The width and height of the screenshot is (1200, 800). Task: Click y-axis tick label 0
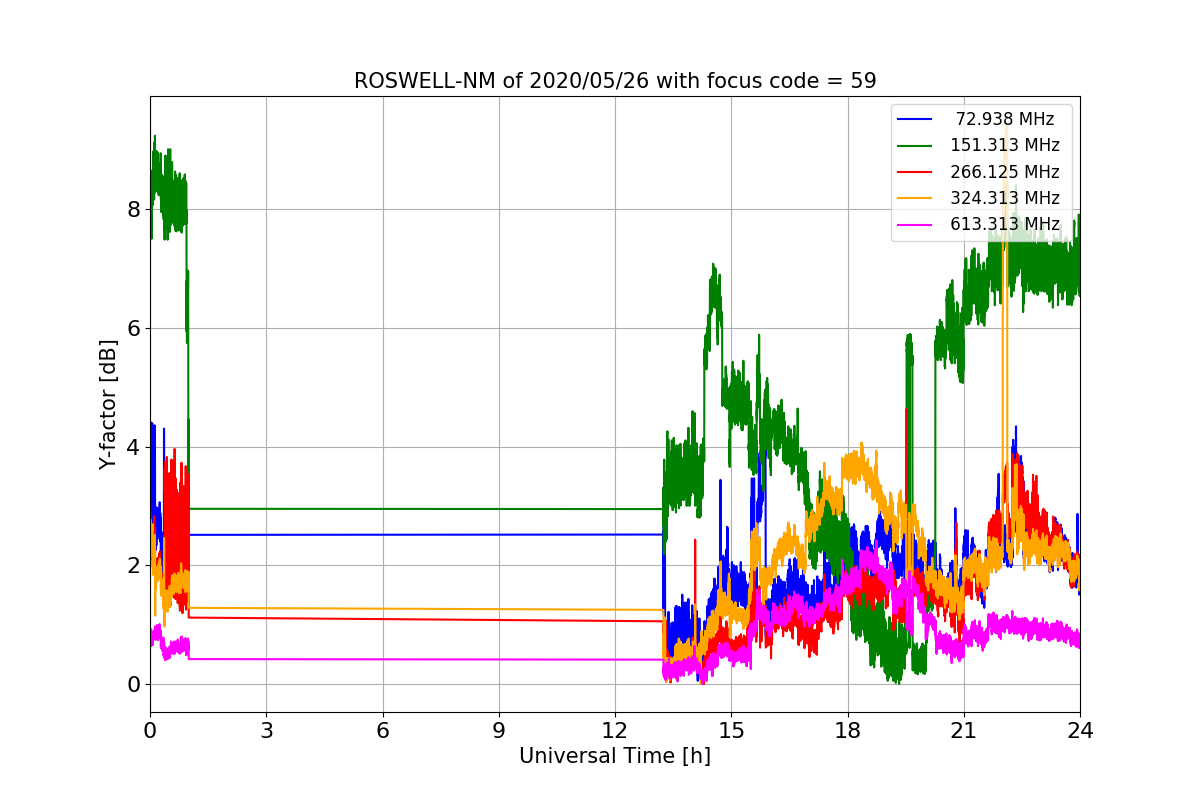pyautogui.click(x=133, y=685)
